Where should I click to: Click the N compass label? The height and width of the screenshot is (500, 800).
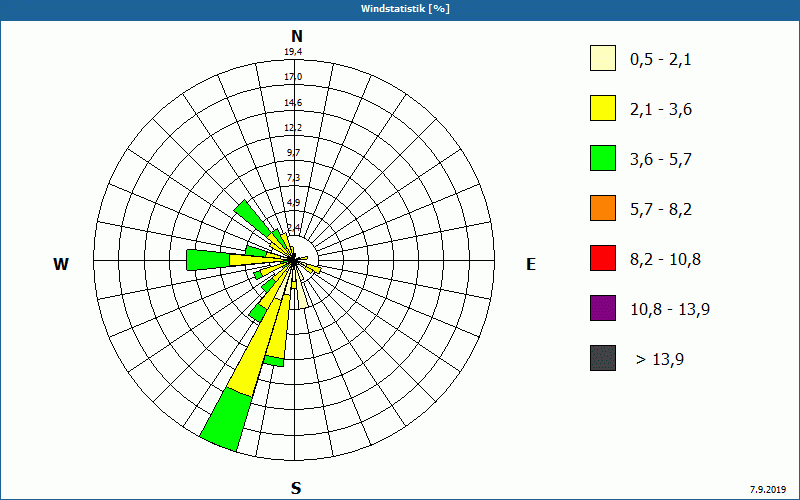(x=296, y=36)
